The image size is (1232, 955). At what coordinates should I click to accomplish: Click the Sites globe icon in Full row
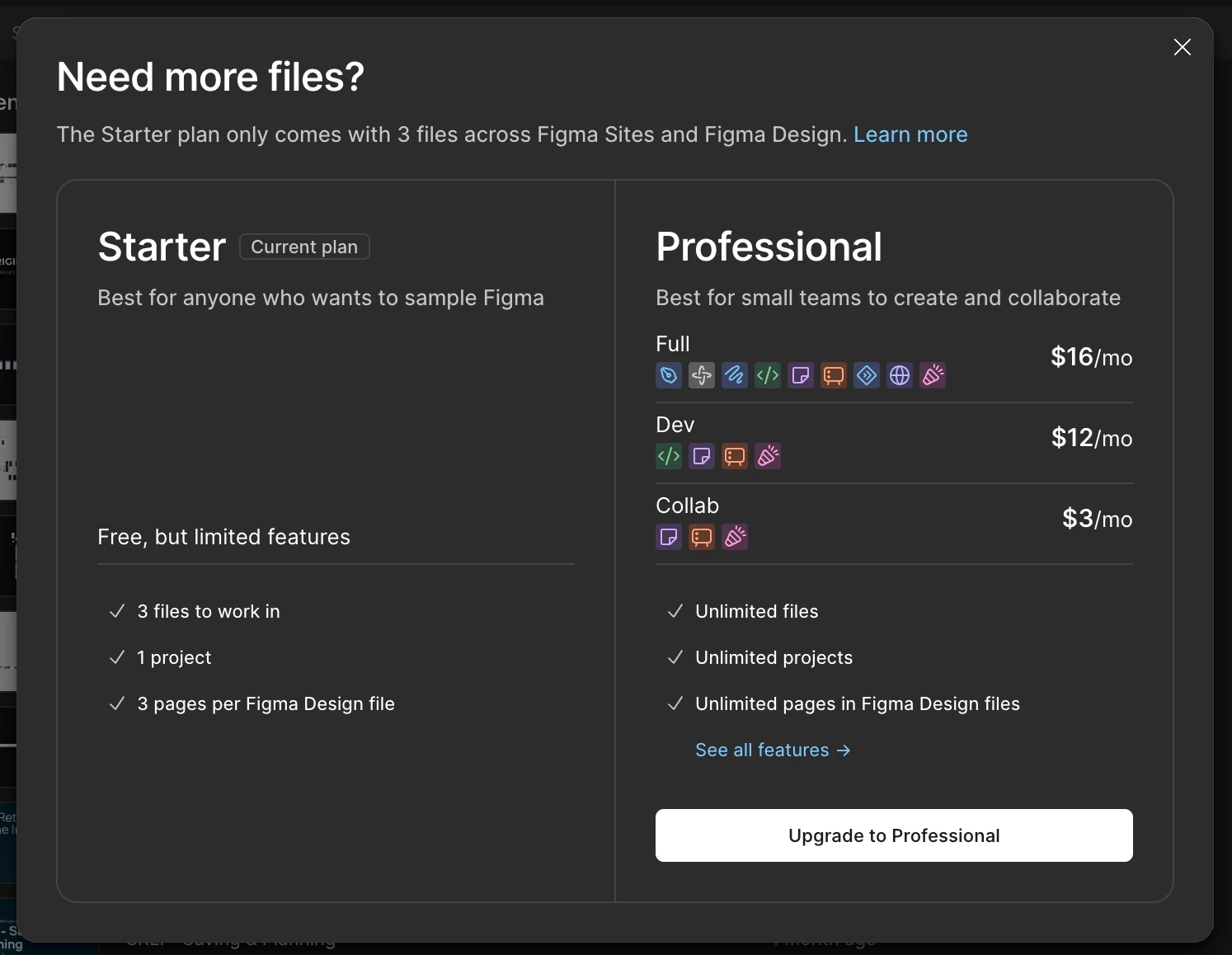pyautogui.click(x=900, y=375)
